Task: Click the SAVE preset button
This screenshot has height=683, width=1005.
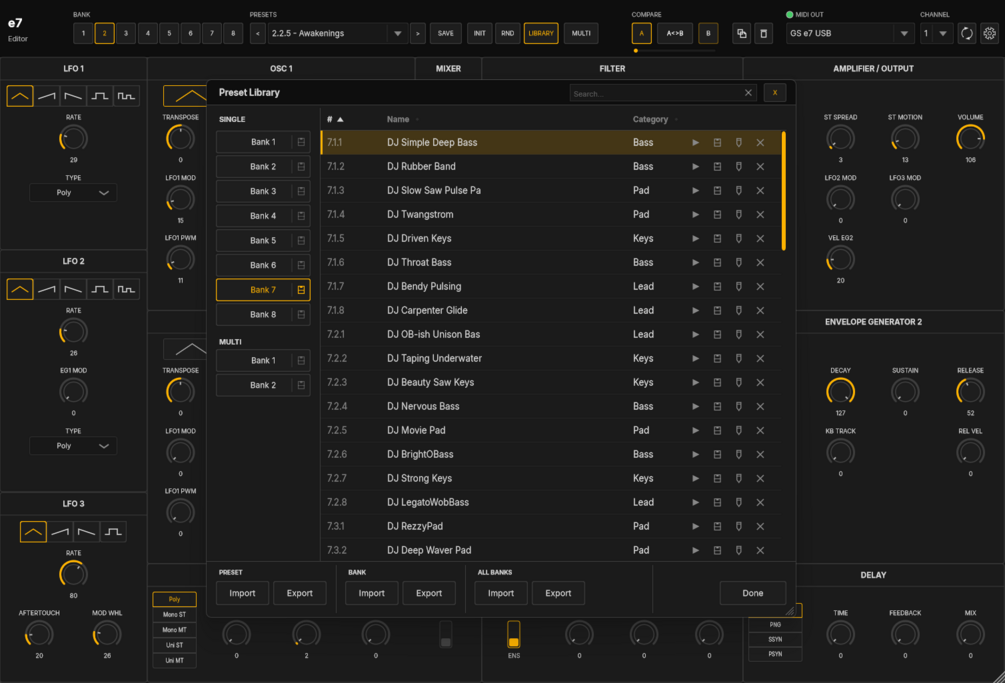Action: pyautogui.click(x=445, y=33)
